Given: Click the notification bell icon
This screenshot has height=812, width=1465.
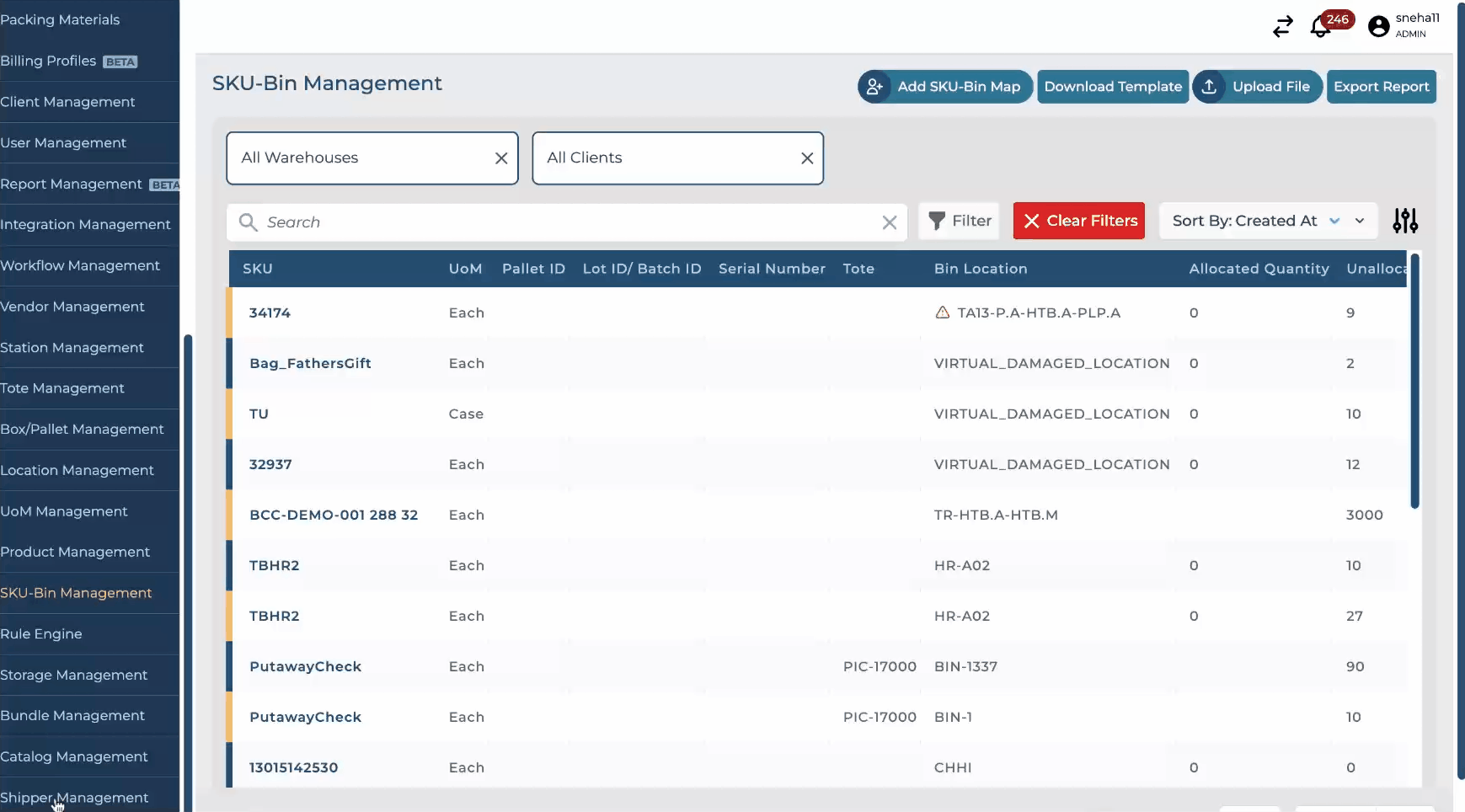Looking at the screenshot, I should [x=1320, y=28].
